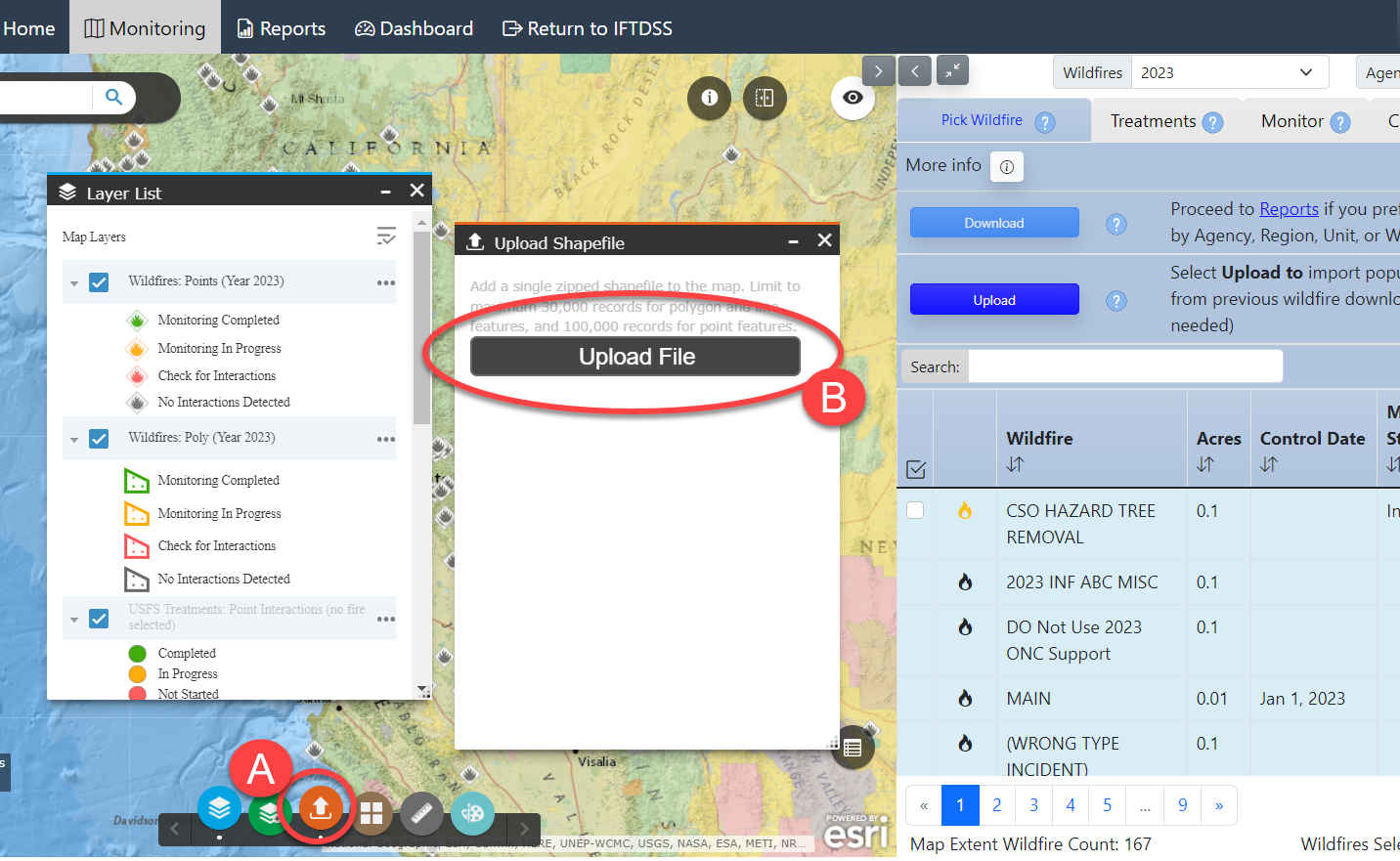Open options menu for USFS Treatments layer
1400x861 pixels.
tap(386, 620)
